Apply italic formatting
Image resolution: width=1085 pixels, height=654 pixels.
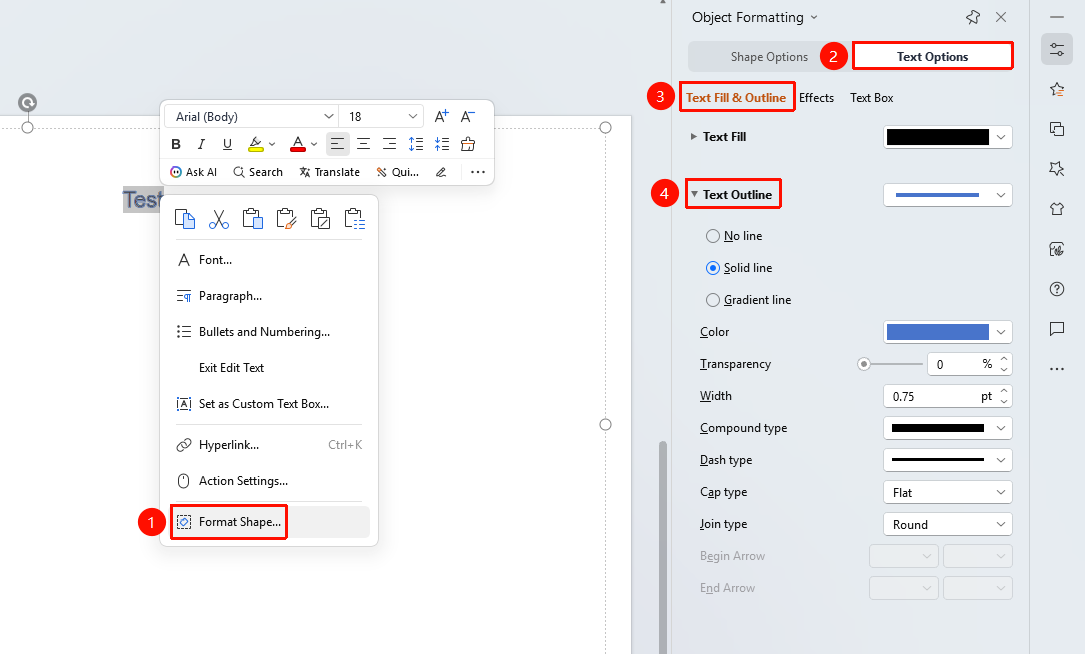[x=201, y=144]
